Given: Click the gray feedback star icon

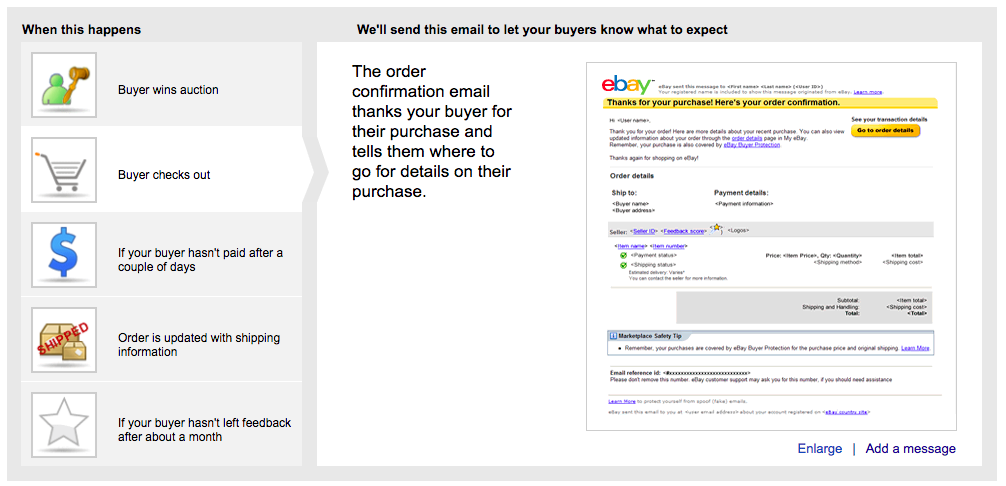Looking at the screenshot, I should tap(64, 425).
